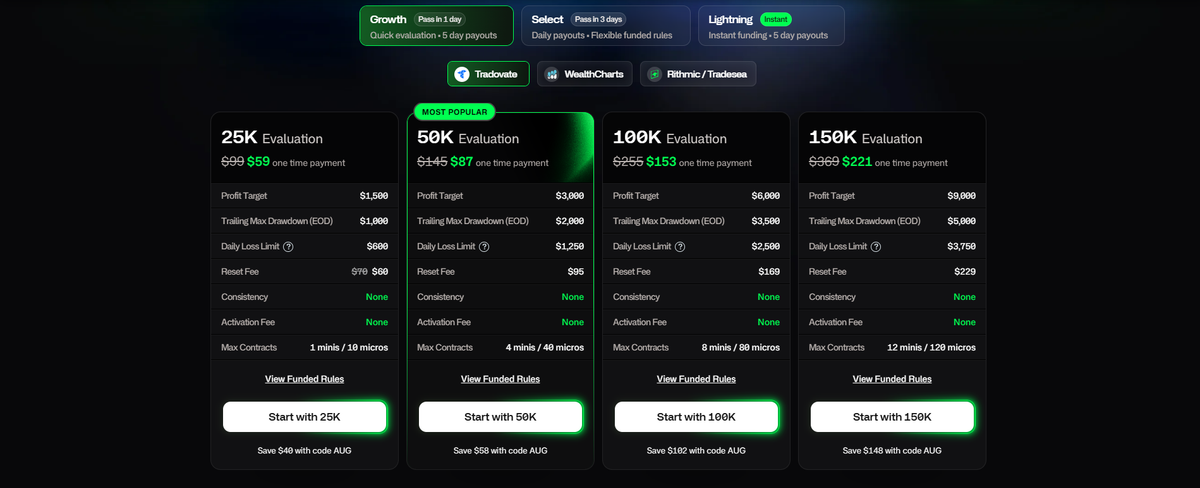This screenshot has width=1200, height=488.
Task: Open View Funded Rules in 150K card
Action: click(892, 379)
